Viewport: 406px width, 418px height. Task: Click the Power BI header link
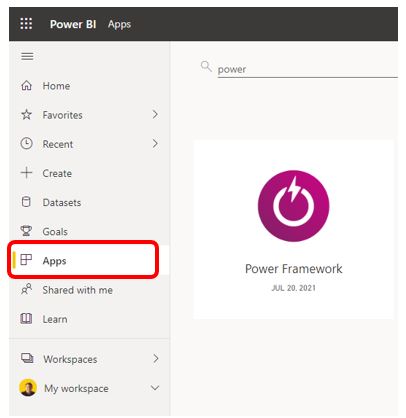[73, 24]
